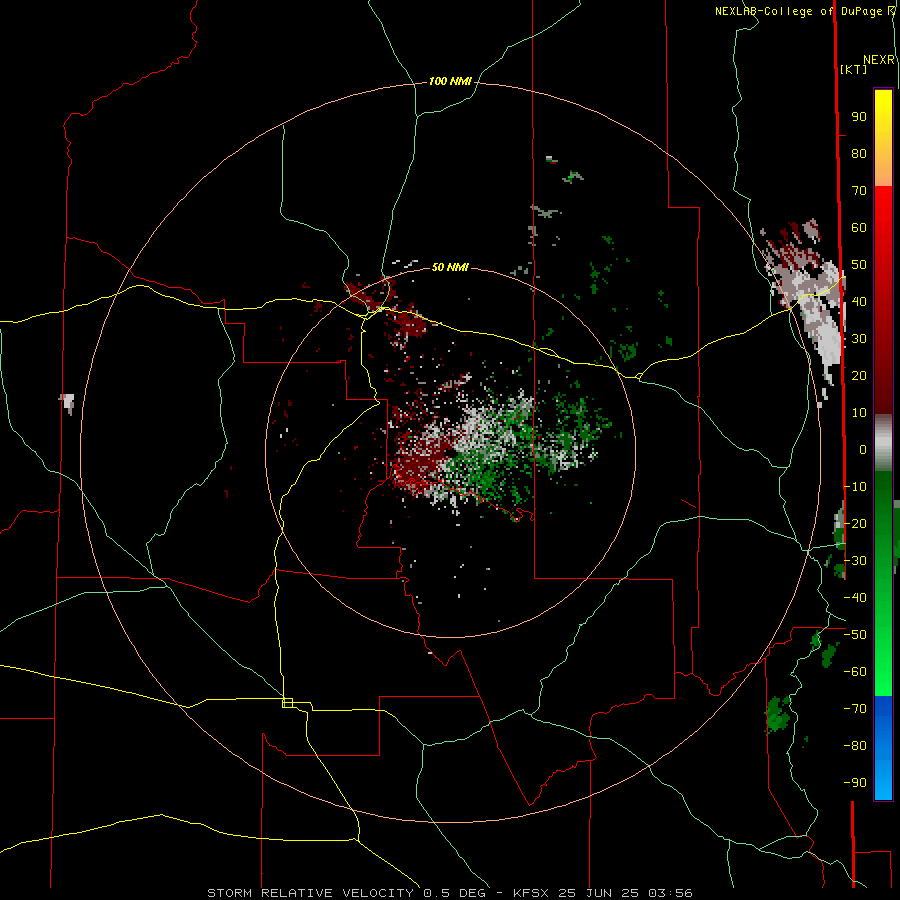The width and height of the screenshot is (900, 900).
Task: Click the -30 value on velocity scale
Action: [x=855, y=561]
